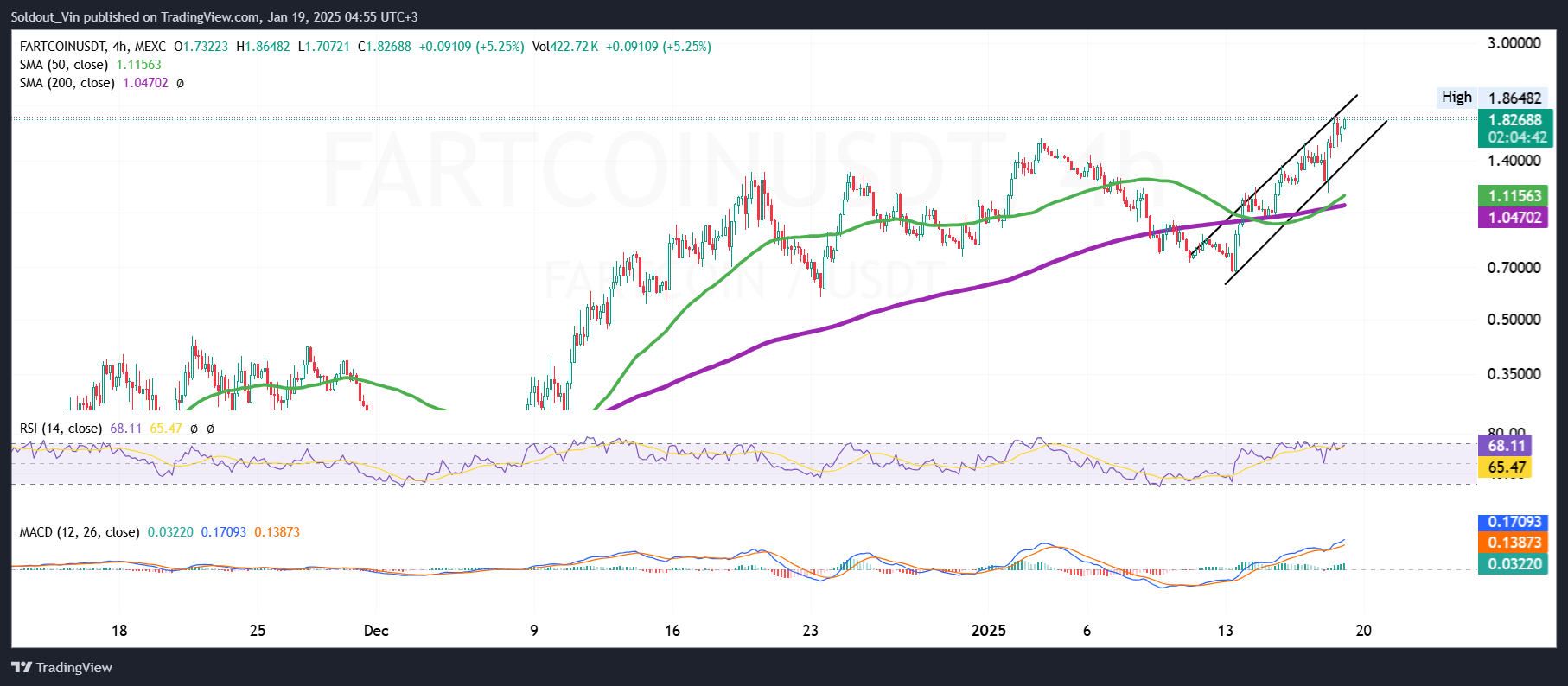Click the Vol422.72K volume reading
Viewport: 1568px width, 686px height.
tap(565, 47)
